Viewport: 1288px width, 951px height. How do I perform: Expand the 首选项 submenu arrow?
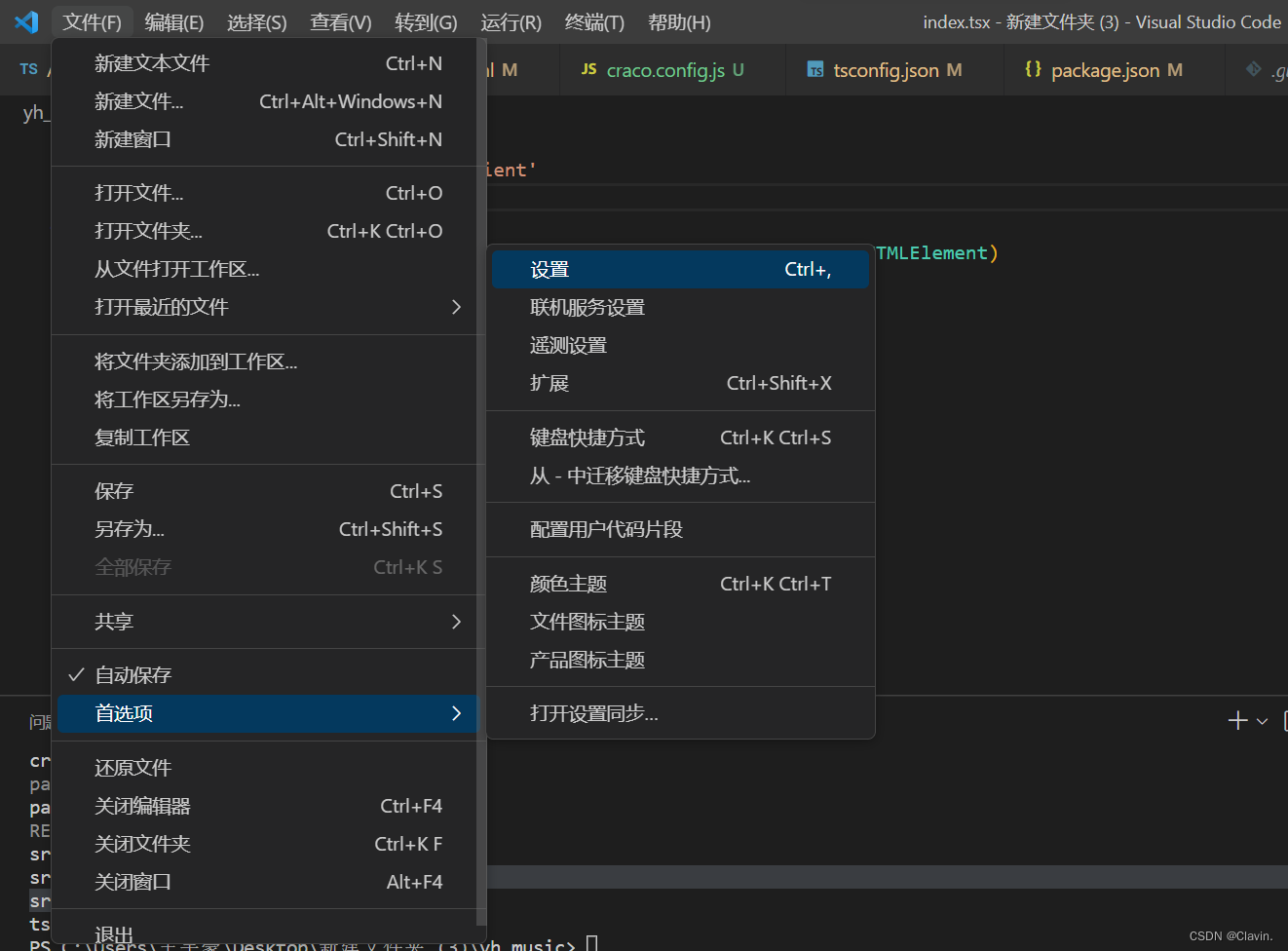(x=456, y=713)
